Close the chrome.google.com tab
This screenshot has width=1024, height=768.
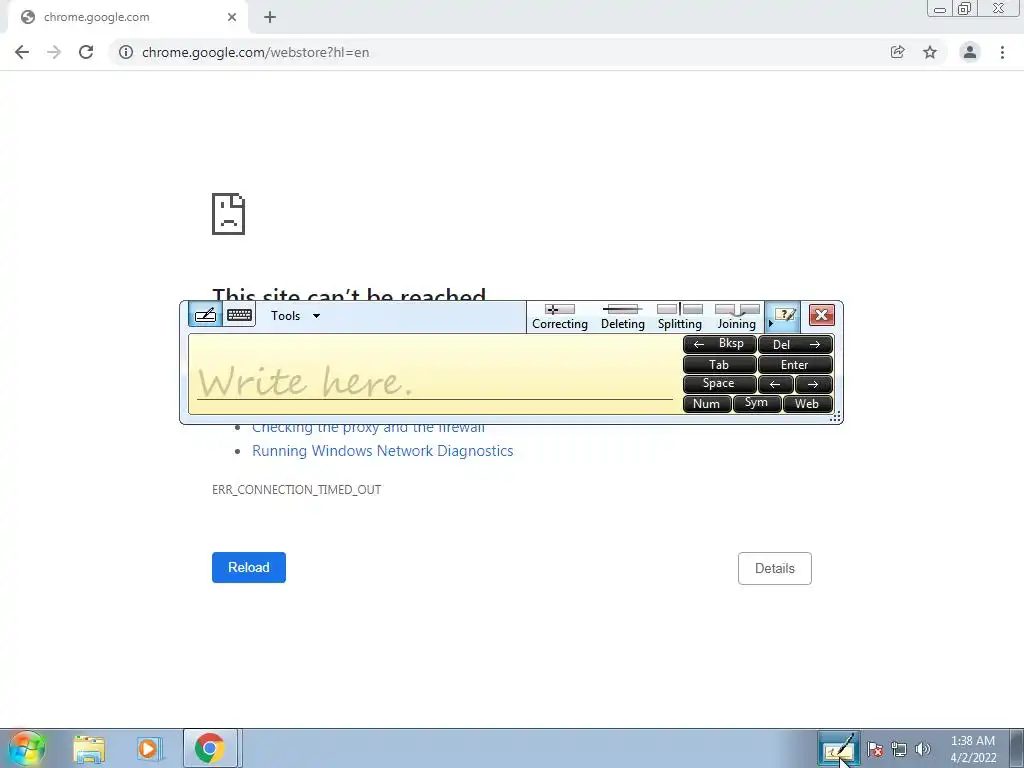tap(232, 17)
